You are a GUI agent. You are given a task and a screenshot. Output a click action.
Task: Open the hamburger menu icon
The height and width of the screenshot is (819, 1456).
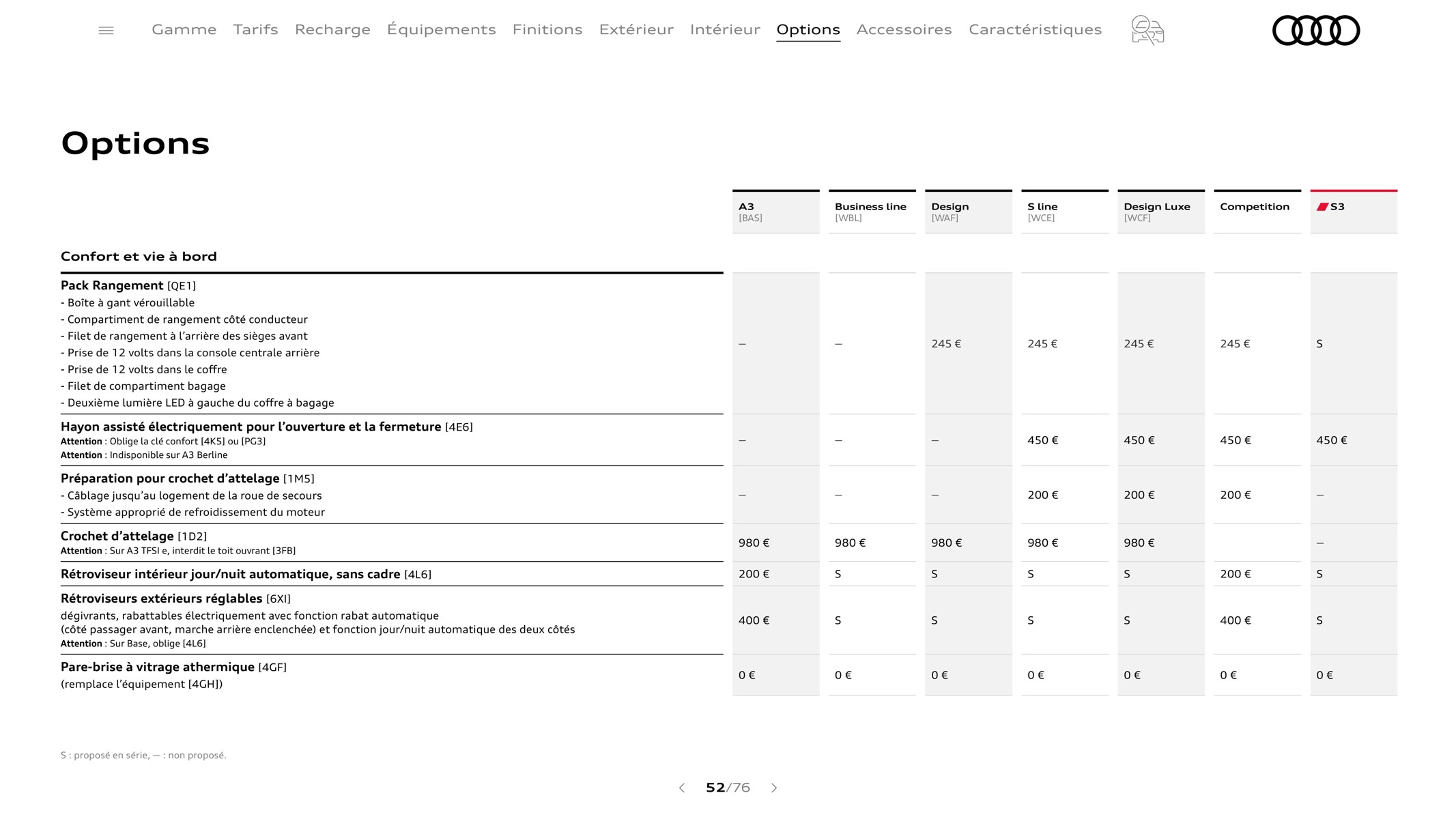pos(106,31)
